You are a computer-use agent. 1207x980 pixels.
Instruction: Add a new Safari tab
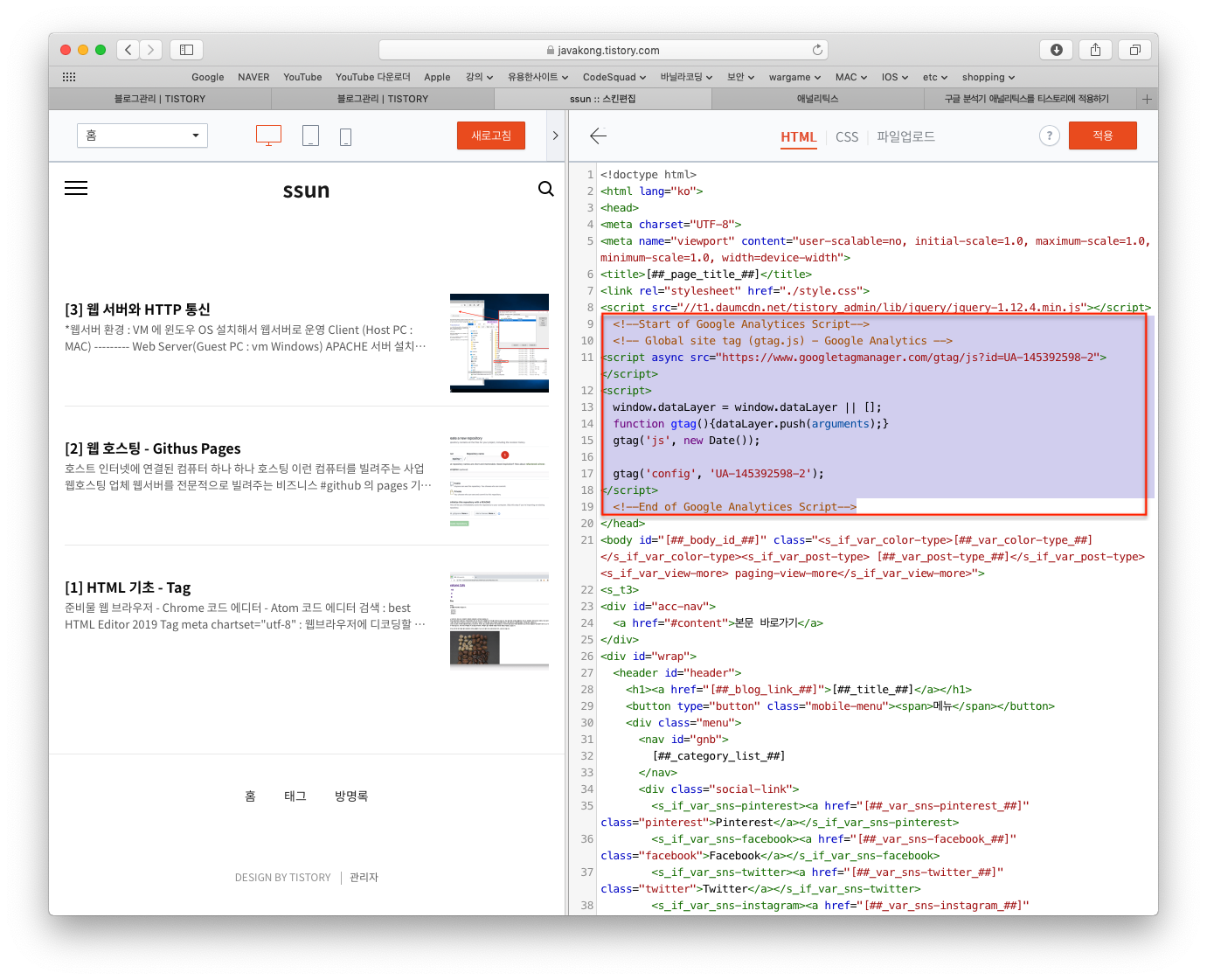point(1147,99)
